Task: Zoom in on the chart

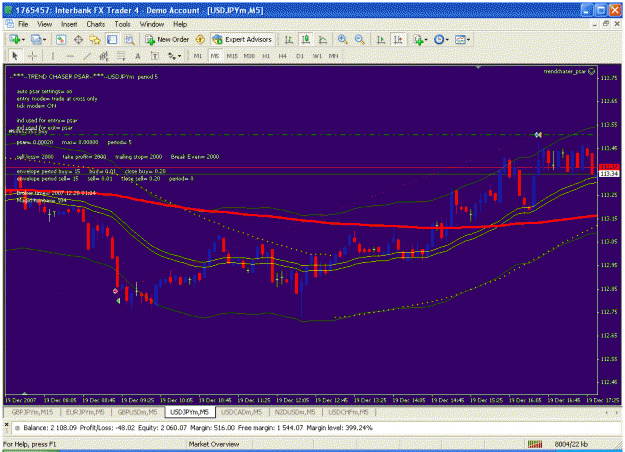Action: click(x=342, y=39)
